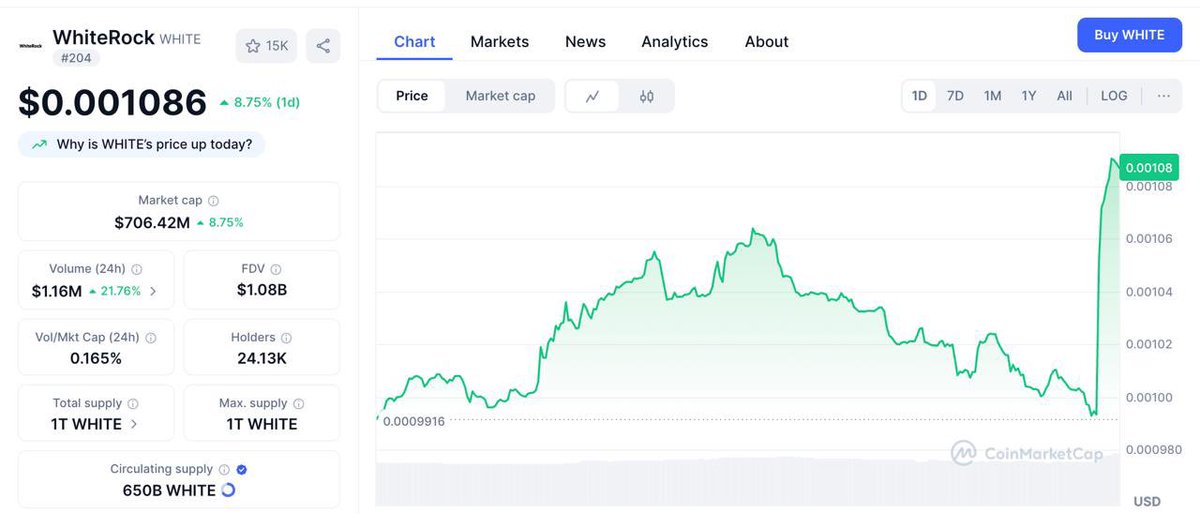
Task: Show FDV info icon
Action: coord(276,269)
